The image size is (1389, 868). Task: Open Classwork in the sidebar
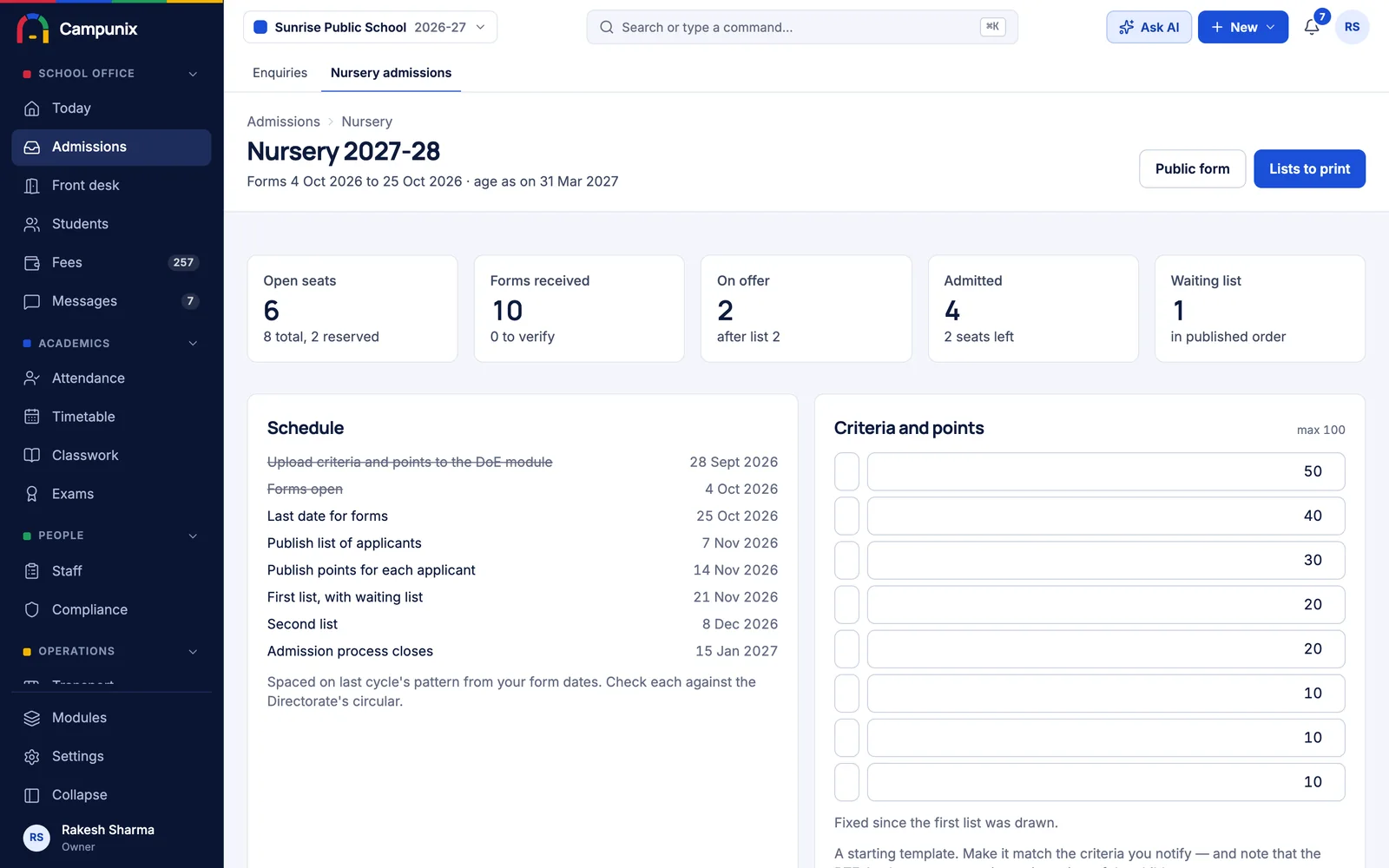pyautogui.click(x=111, y=455)
